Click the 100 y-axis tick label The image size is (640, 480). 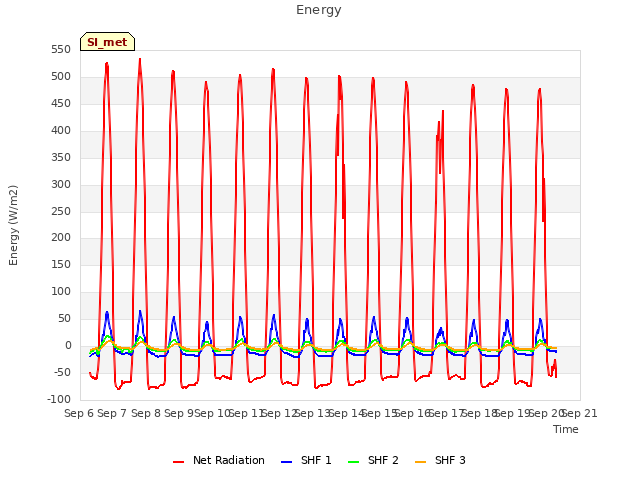(x=61, y=291)
